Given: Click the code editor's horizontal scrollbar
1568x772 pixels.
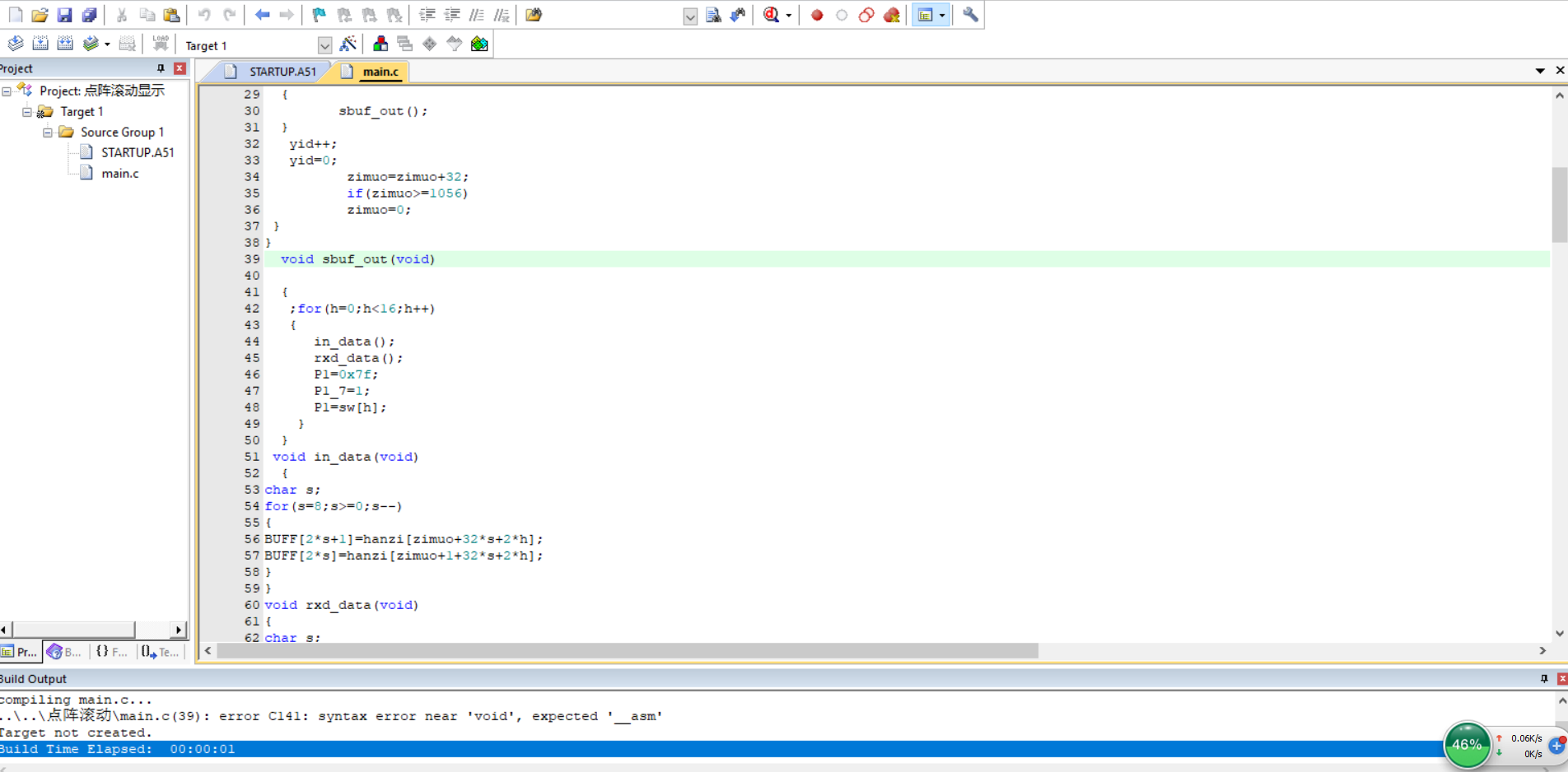Looking at the screenshot, I should point(628,650).
